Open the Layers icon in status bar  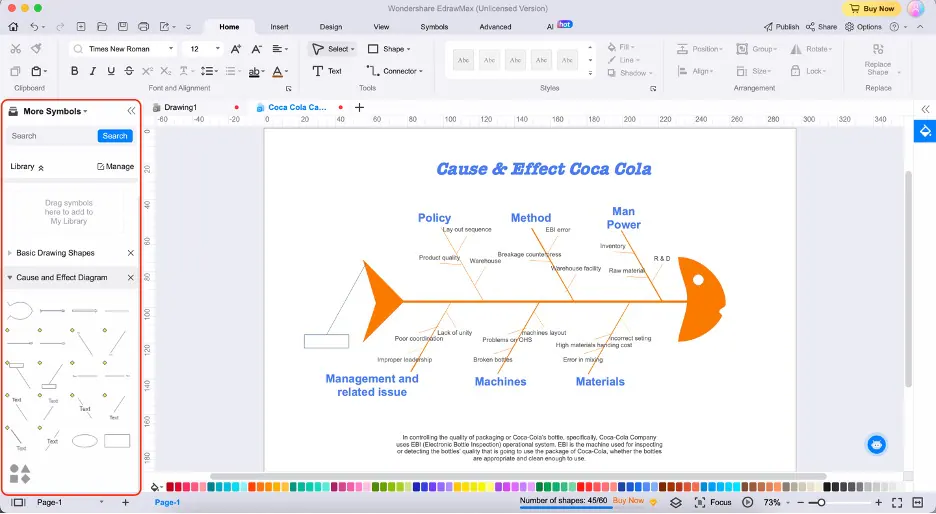point(676,503)
